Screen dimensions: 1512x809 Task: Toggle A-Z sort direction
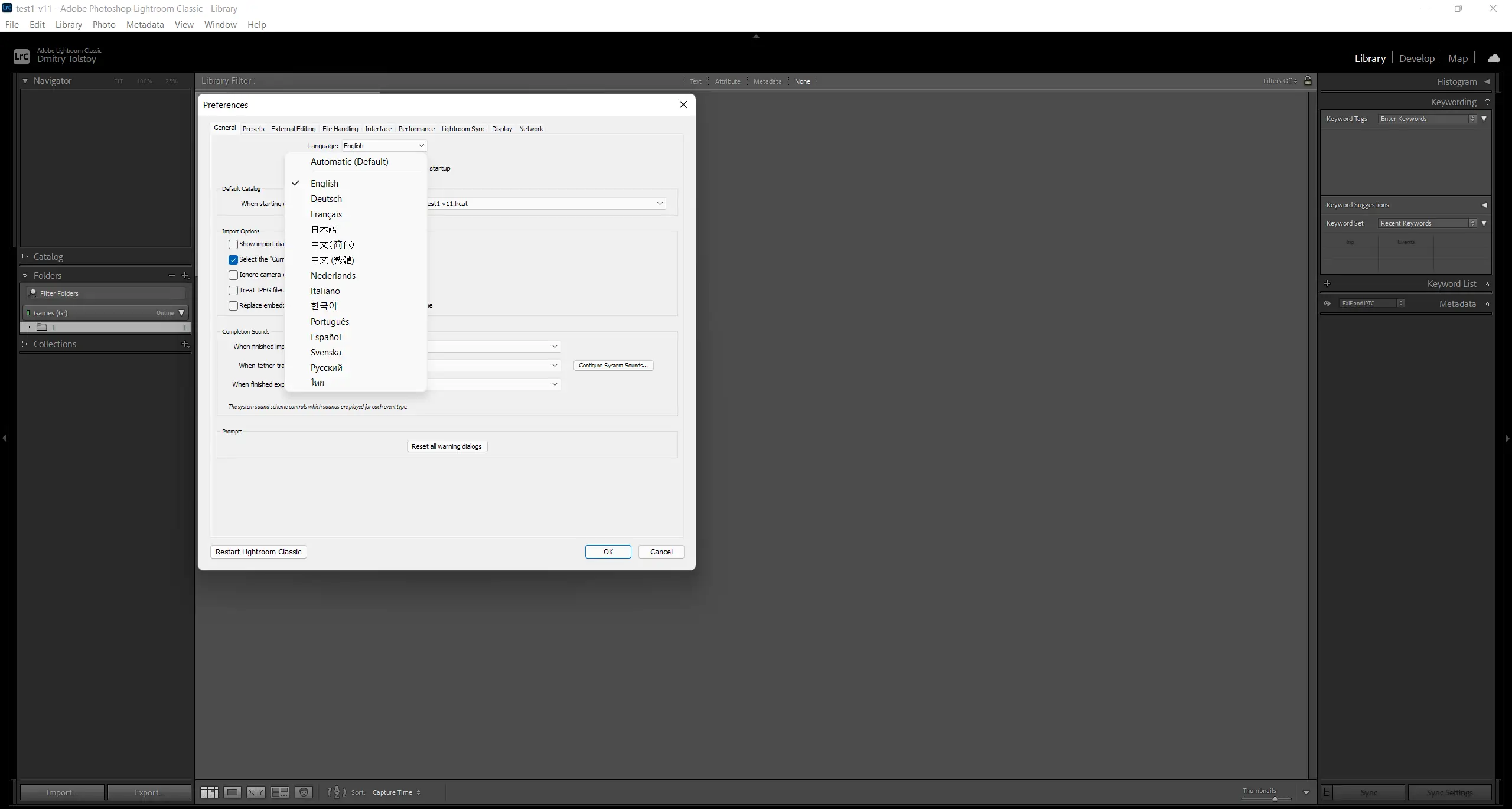[337, 792]
